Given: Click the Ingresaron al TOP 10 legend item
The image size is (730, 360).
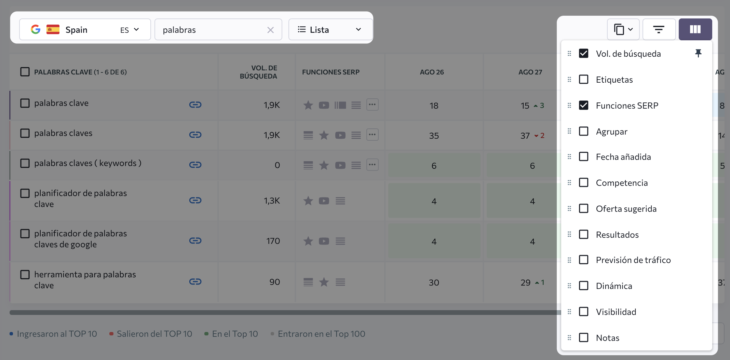Looking at the screenshot, I should [x=54, y=334].
